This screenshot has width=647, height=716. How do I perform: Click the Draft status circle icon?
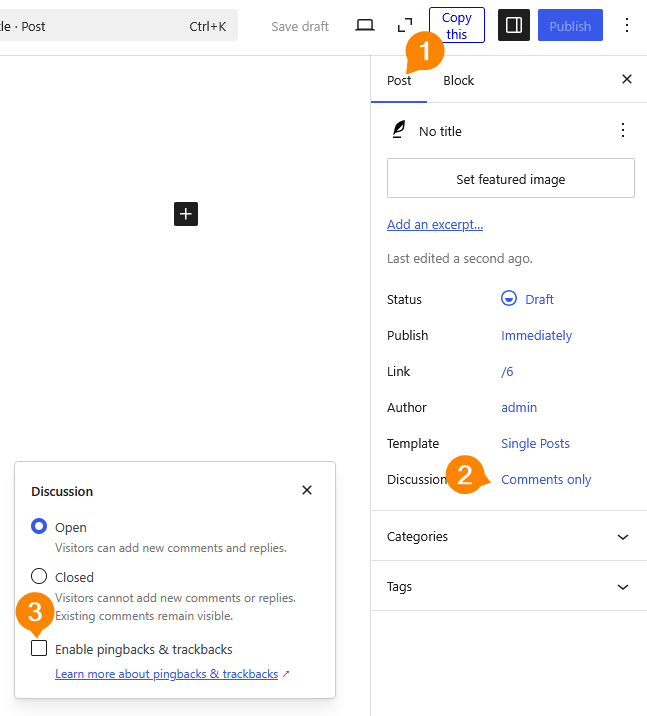pos(509,298)
